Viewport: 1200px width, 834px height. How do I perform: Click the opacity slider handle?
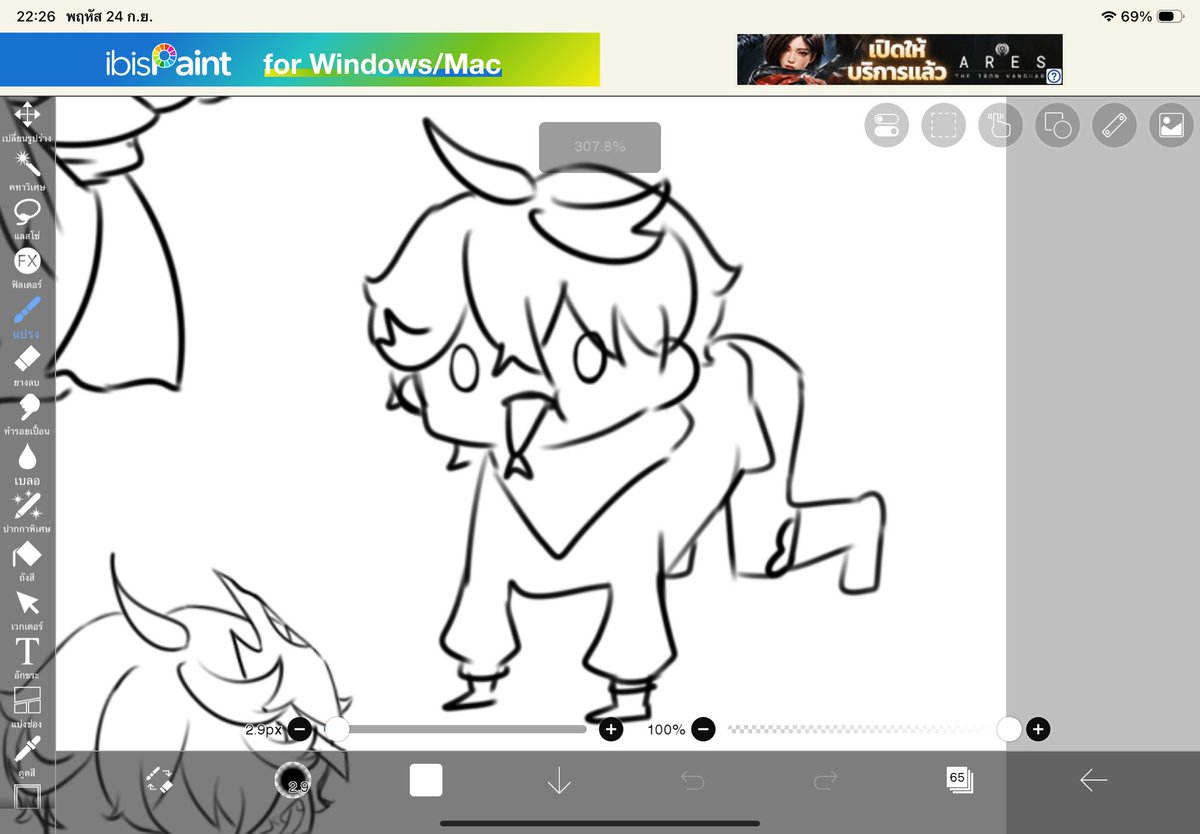1009,729
